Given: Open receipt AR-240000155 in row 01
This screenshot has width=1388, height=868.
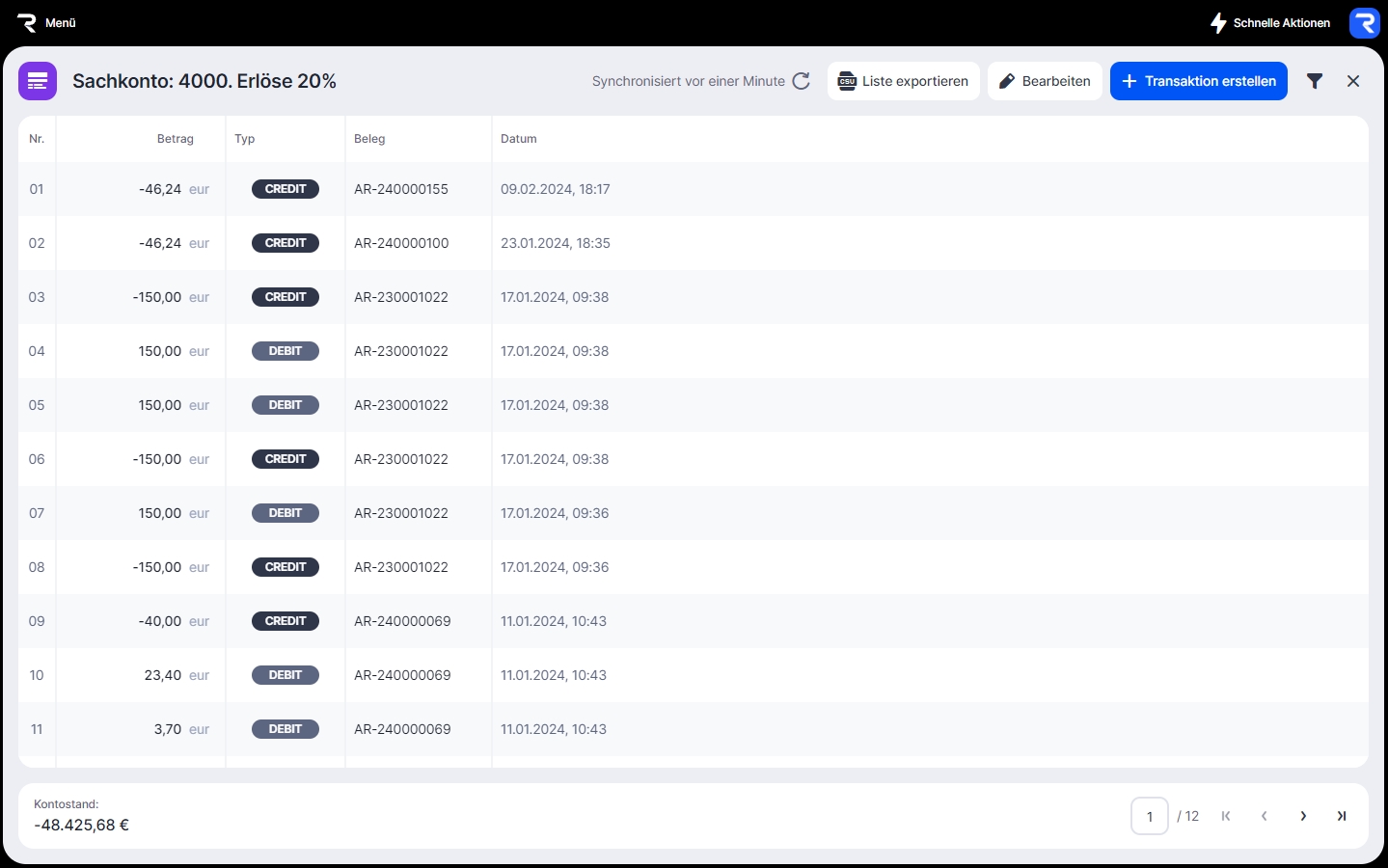Looking at the screenshot, I should coord(401,189).
